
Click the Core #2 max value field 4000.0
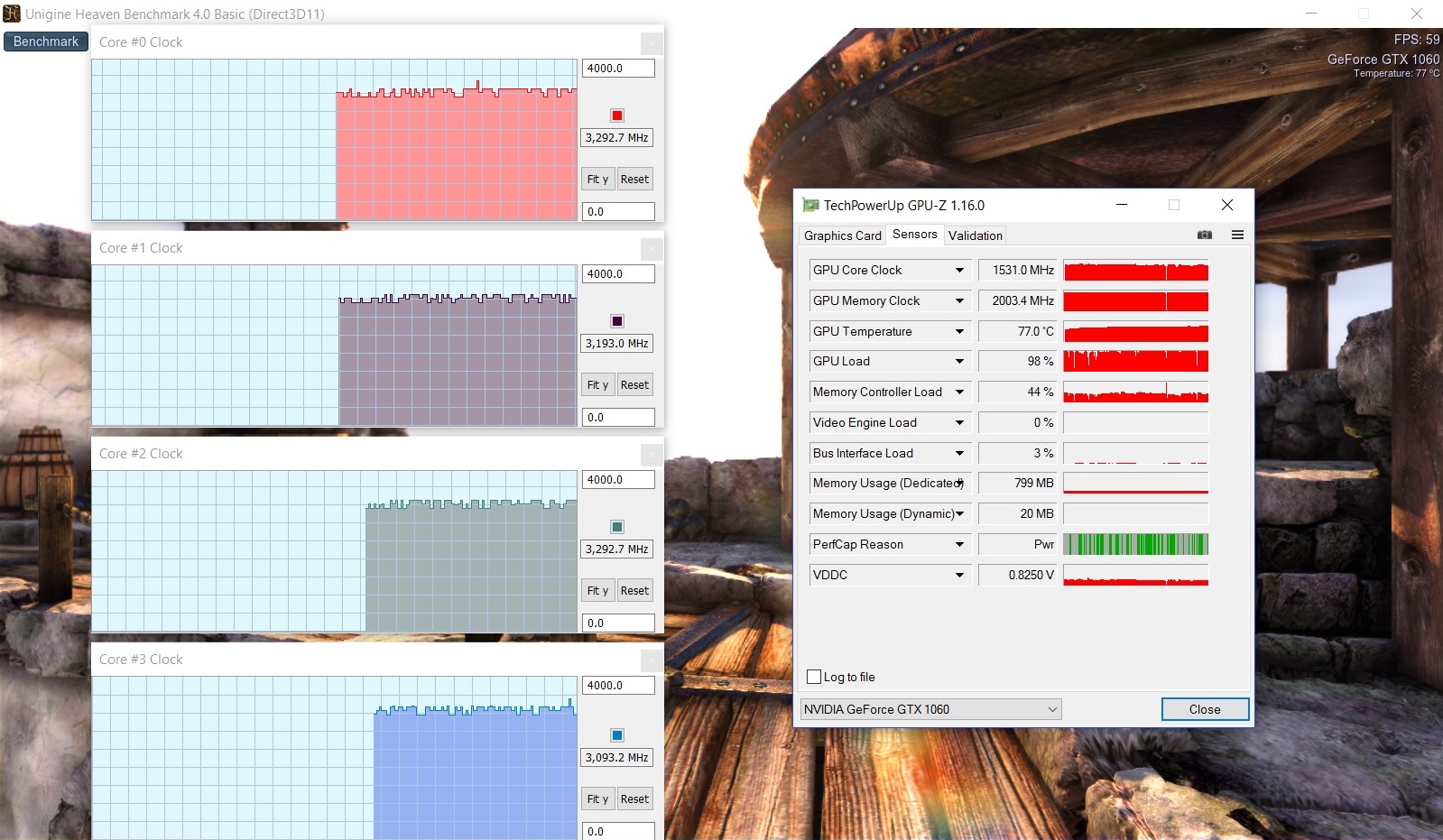click(x=618, y=480)
